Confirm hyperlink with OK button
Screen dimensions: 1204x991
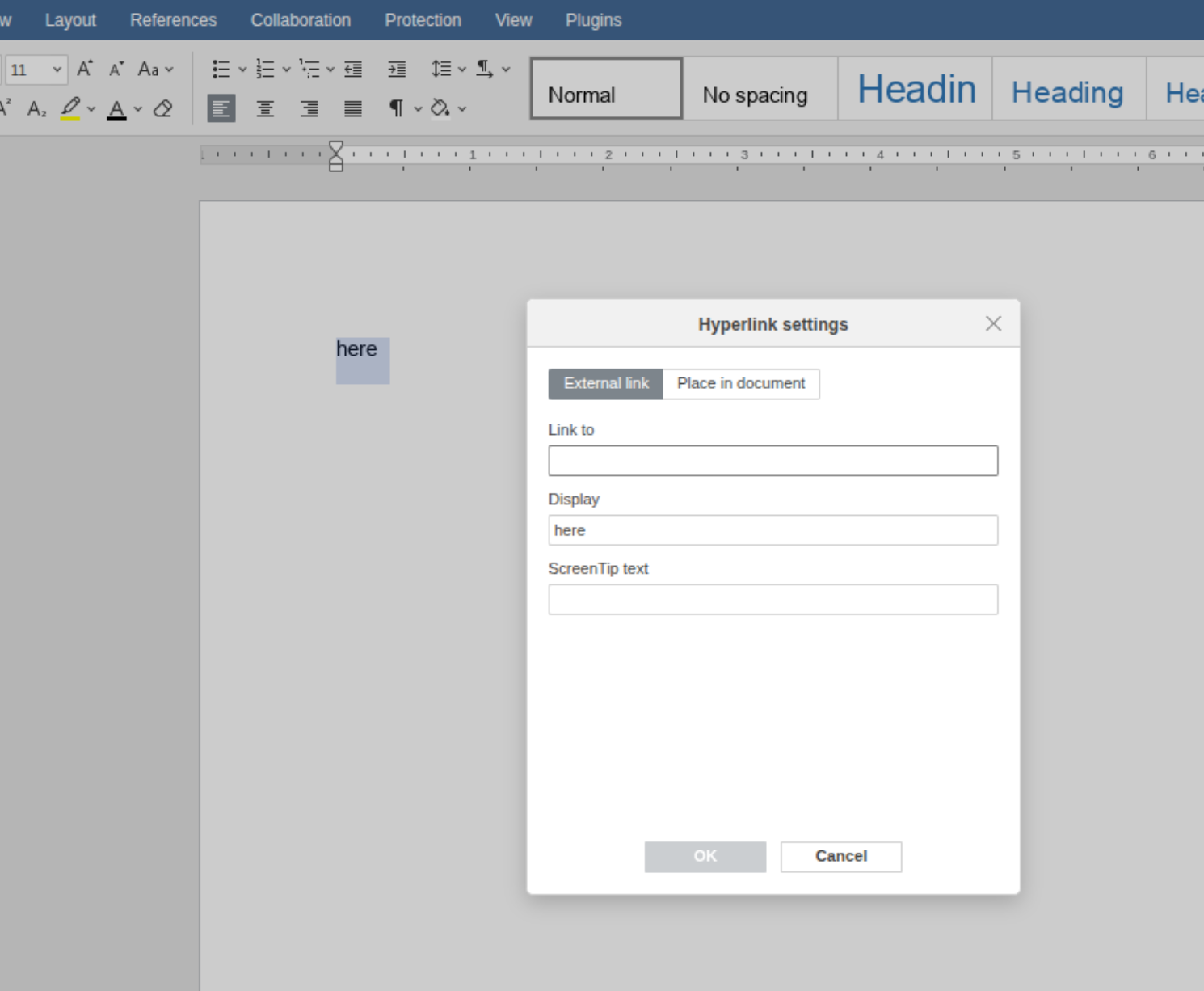[x=705, y=857]
